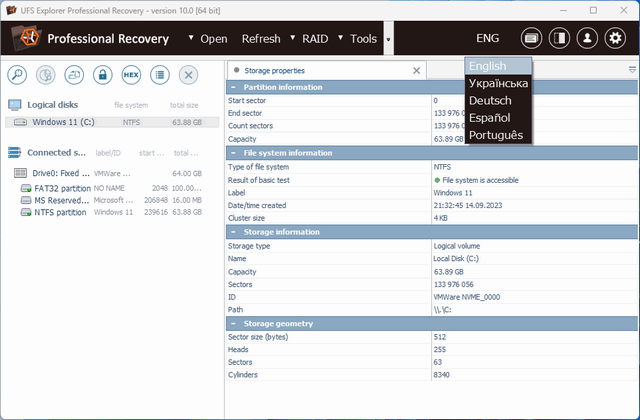Collapse the File system information section

[233, 153]
